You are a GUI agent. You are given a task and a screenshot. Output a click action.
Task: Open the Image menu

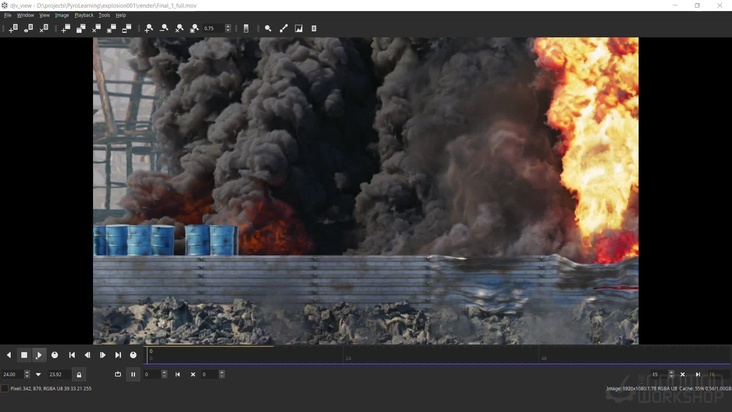click(62, 15)
